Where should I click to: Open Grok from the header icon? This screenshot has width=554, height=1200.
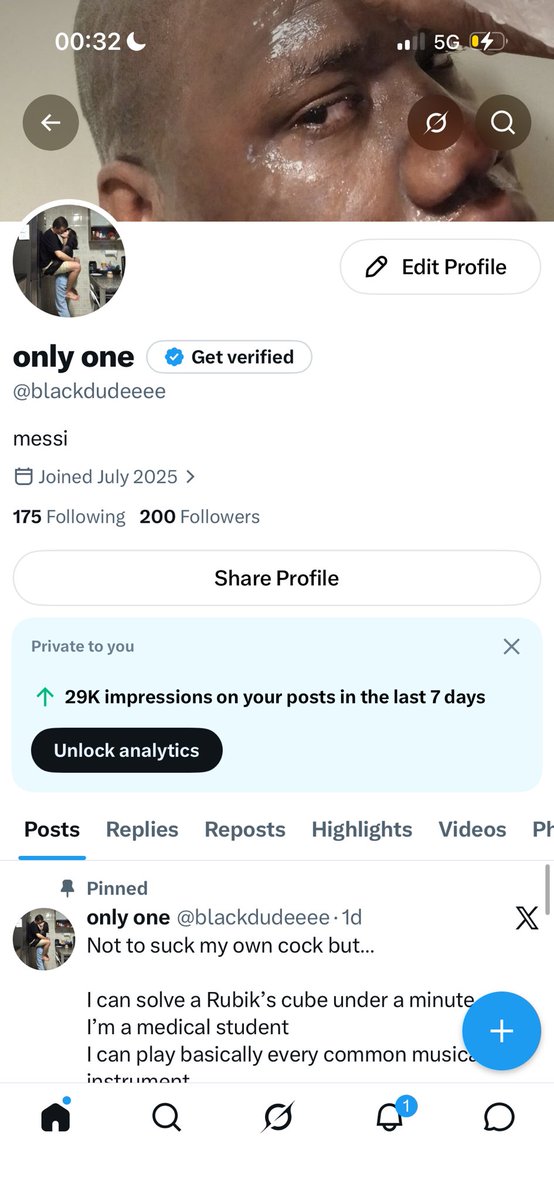[x=435, y=122]
